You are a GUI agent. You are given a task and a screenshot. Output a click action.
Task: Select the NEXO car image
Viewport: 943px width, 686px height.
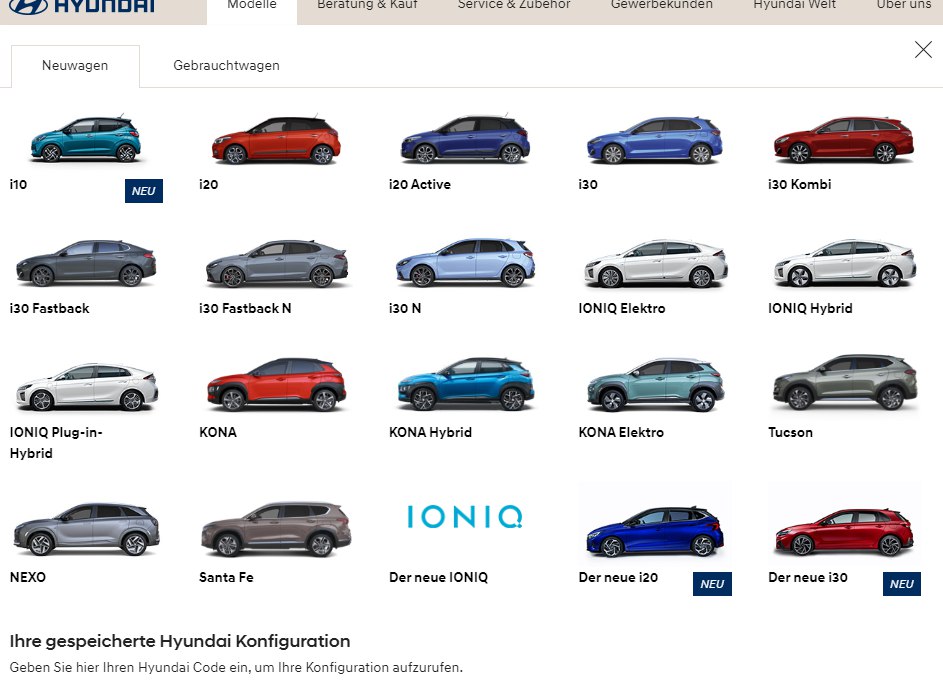[x=87, y=529]
